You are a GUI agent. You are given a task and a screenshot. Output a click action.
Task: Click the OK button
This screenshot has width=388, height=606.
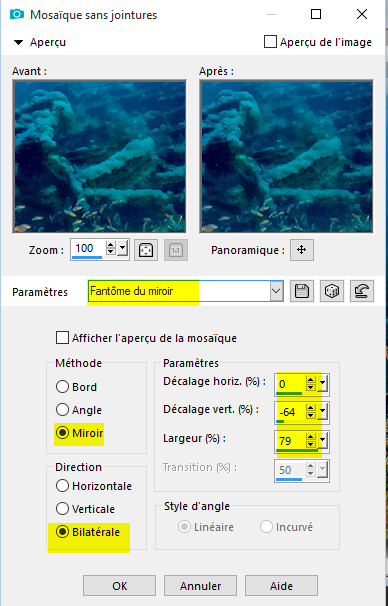click(119, 586)
